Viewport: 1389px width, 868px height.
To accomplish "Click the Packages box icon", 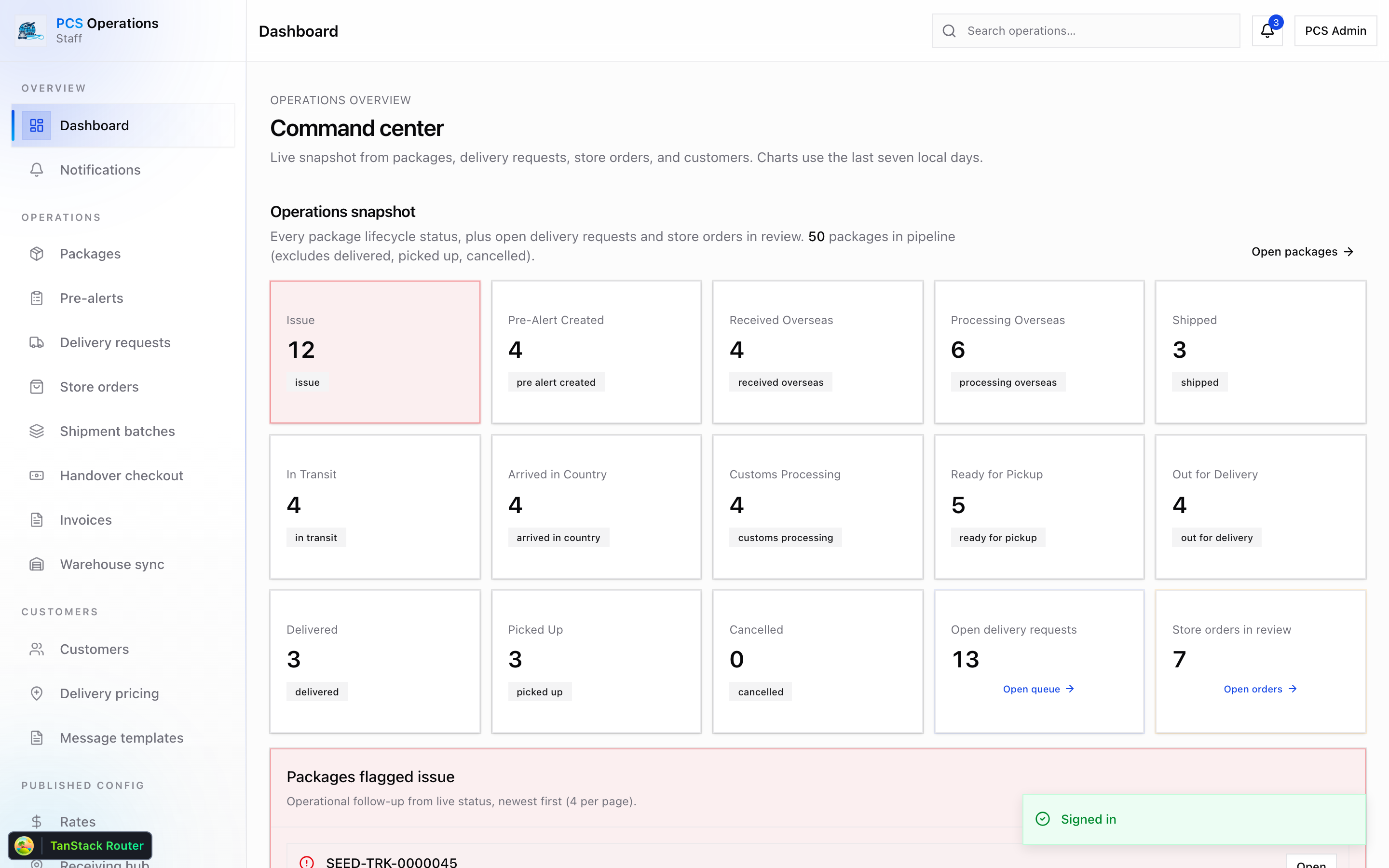I will (37, 254).
